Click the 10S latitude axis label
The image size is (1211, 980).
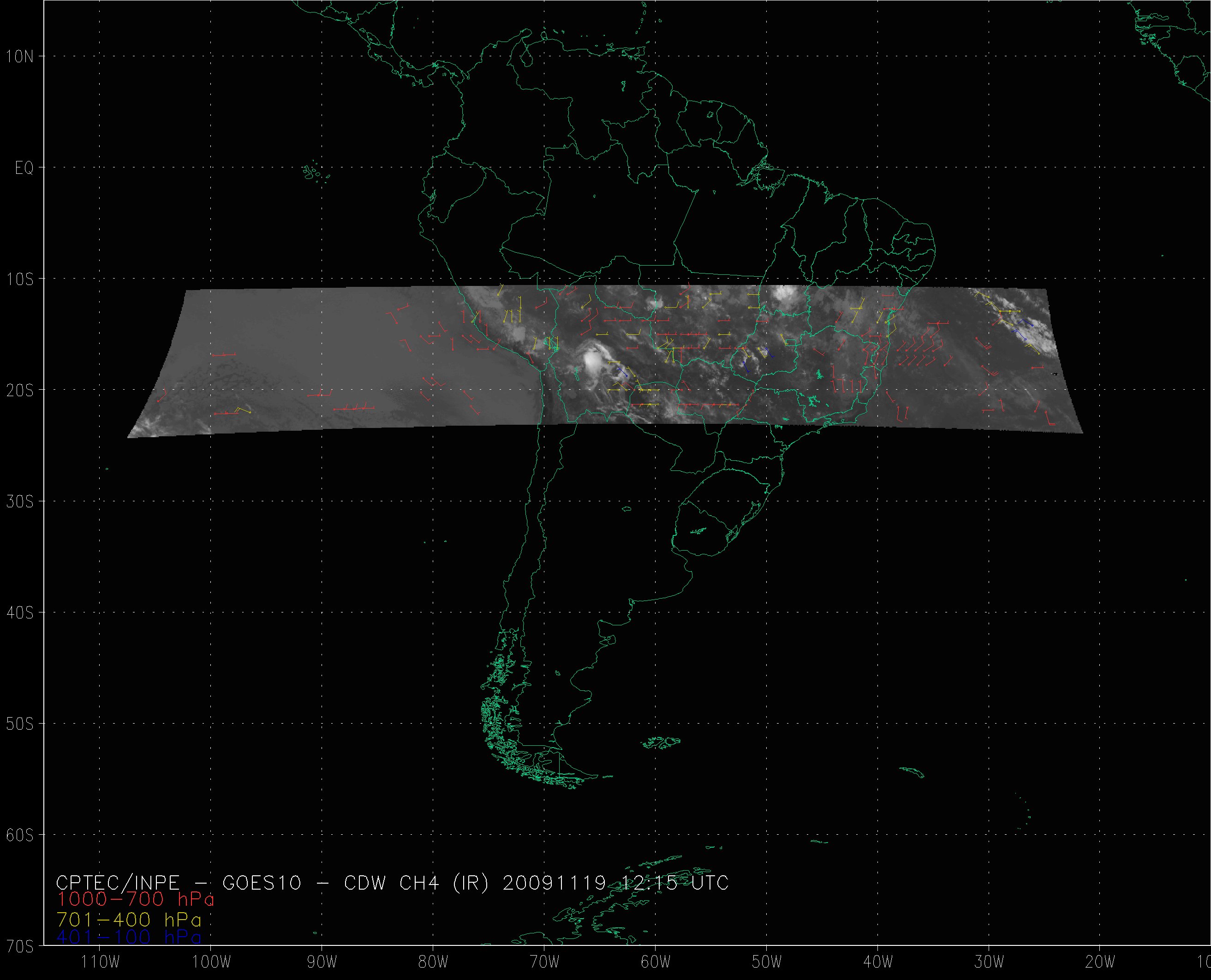click(20, 279)
